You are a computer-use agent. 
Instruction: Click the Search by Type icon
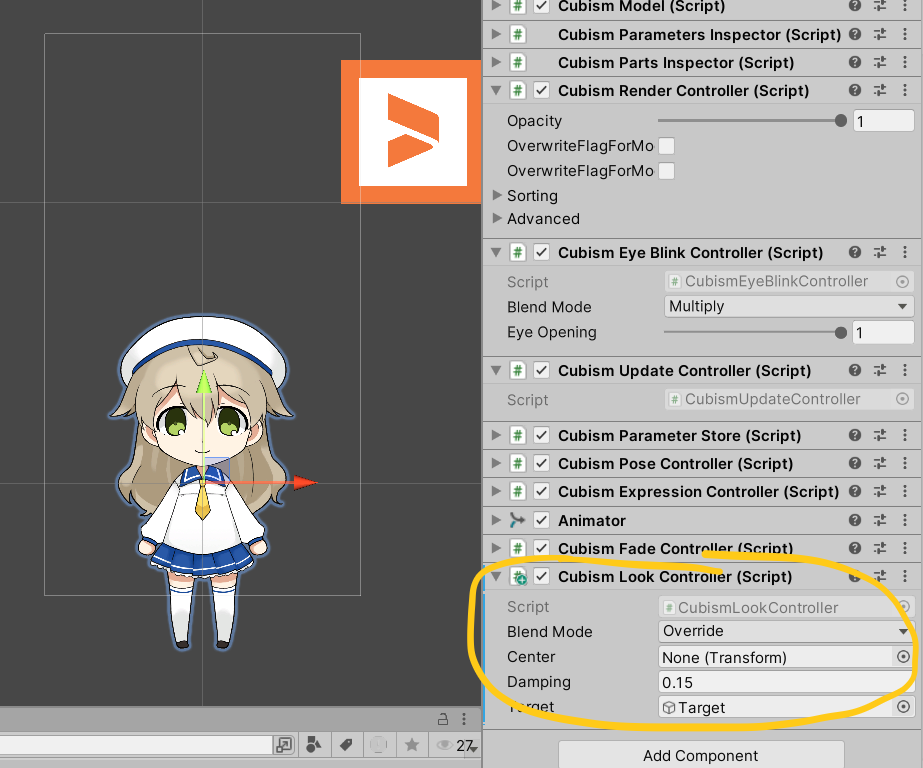(x=314, y=745)
